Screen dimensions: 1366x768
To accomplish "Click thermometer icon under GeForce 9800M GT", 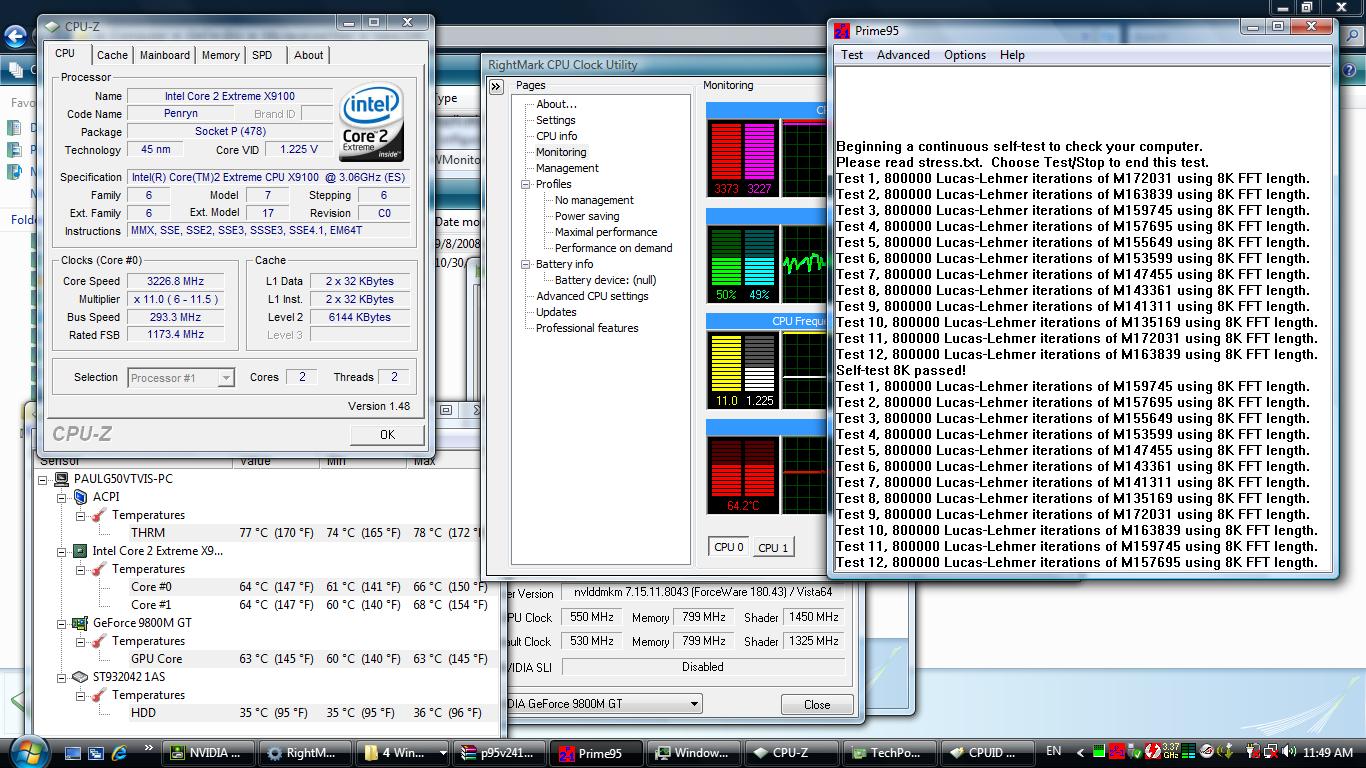I will tap(98, 641).
